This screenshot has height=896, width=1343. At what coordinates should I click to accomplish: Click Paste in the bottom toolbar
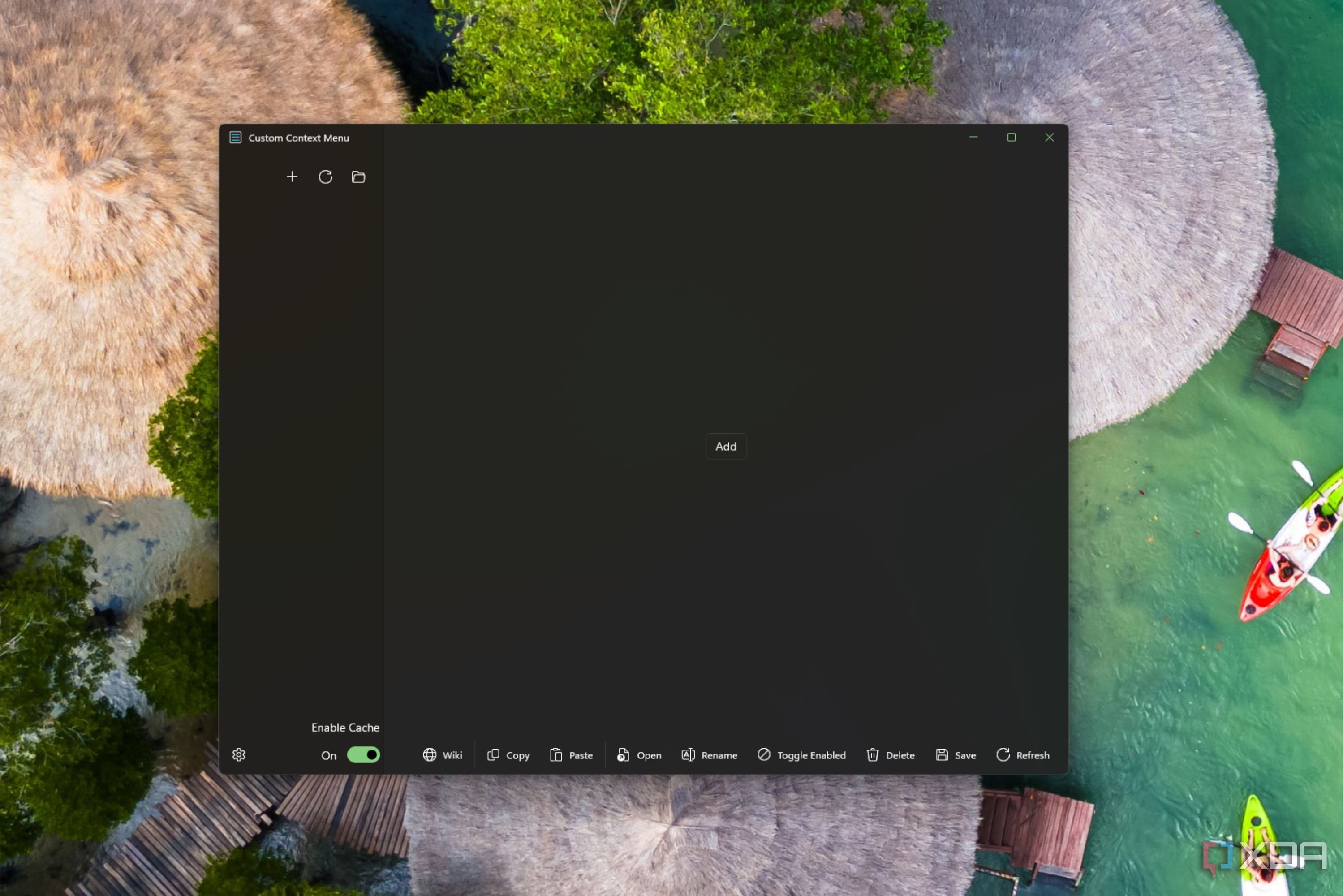point(571,755)
